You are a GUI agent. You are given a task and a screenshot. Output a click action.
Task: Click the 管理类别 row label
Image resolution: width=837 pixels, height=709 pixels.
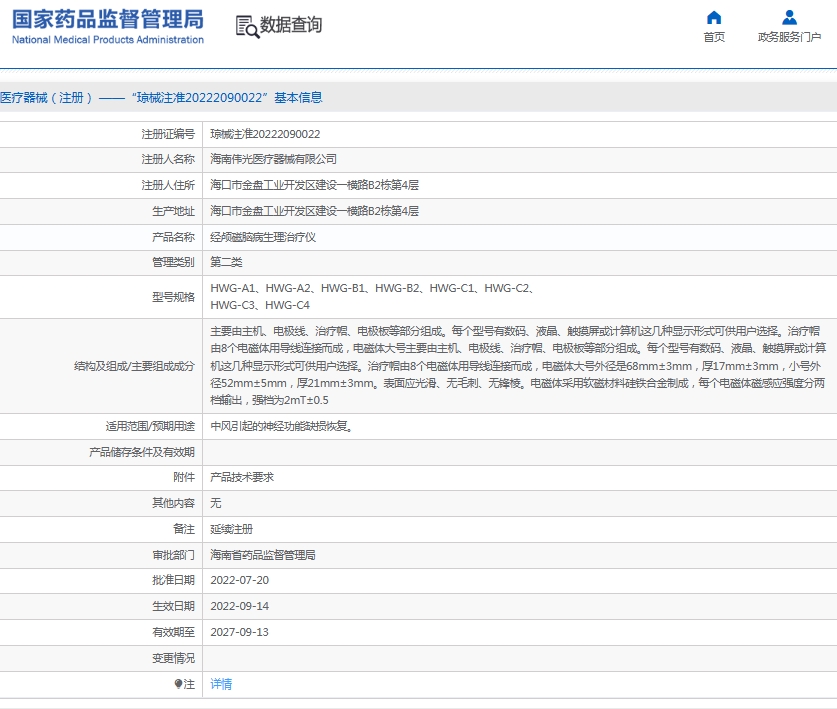pyautogui.click(x=173, y=262)
